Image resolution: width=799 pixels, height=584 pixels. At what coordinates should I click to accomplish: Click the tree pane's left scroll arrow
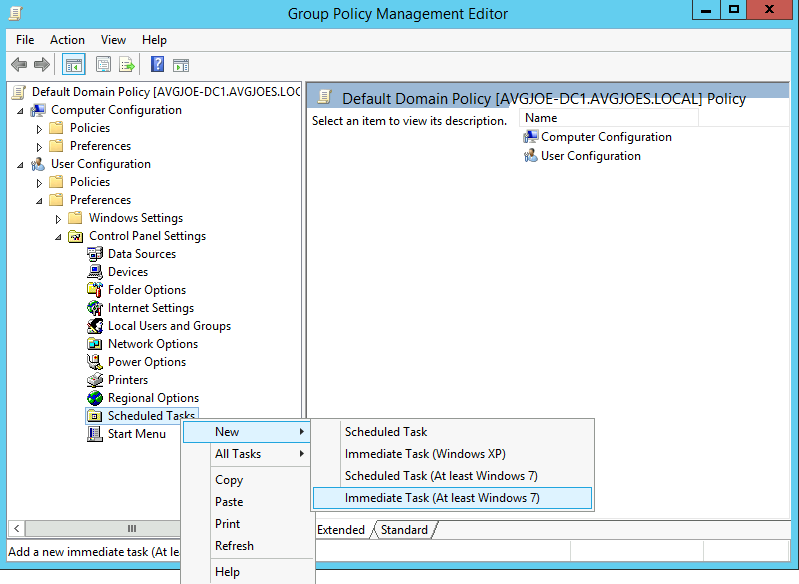(x=16, y=528)
